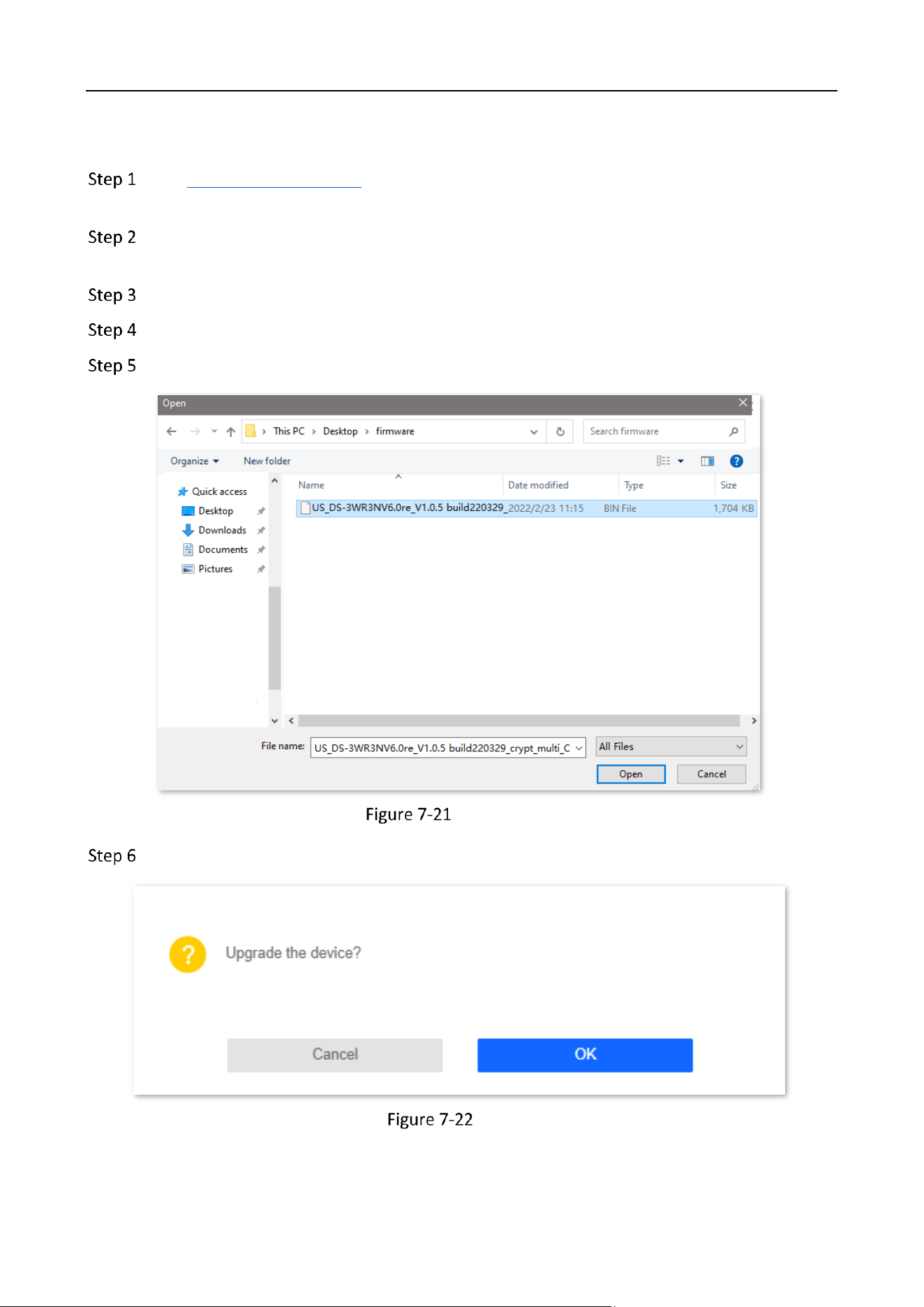
Task: Select the US_DS-3WR3NV6.0re firmware BIN file
Action: pos(526,508)
